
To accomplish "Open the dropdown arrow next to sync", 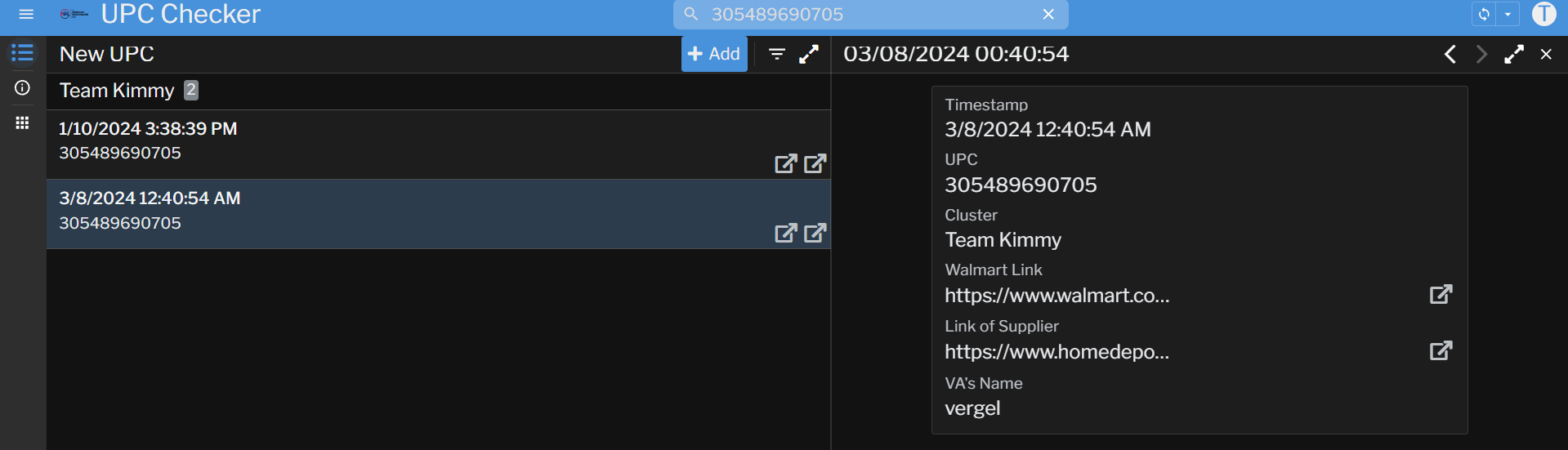I will click(1508, 14).
